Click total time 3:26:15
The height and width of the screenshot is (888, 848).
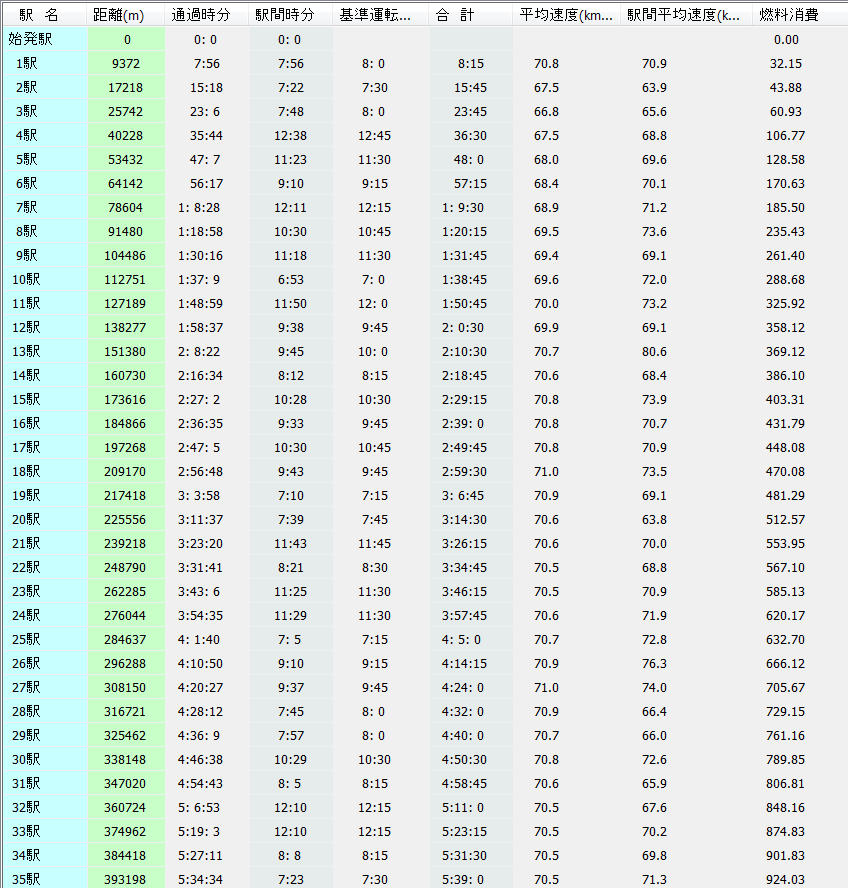pos(465,543)
